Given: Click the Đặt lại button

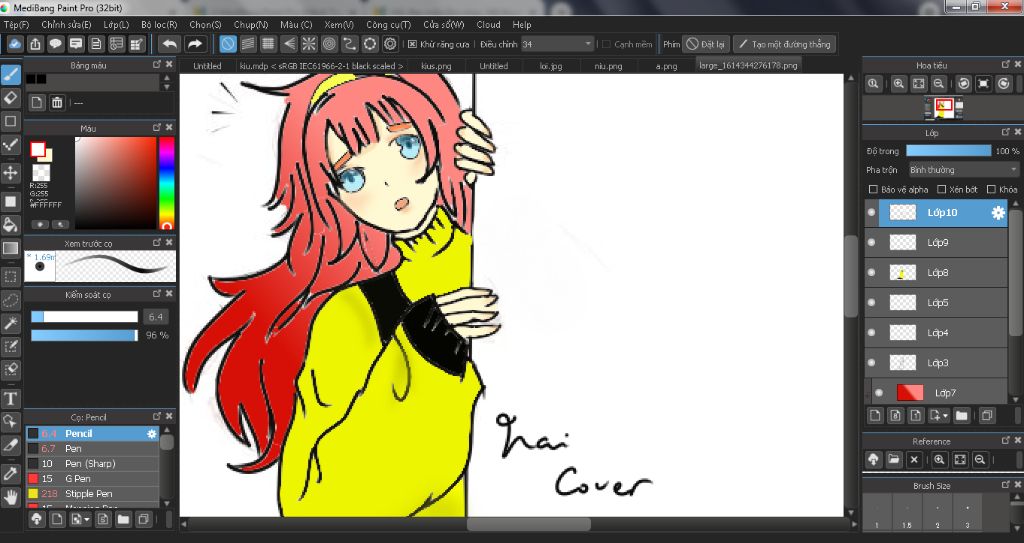Looking at the screenshot, I should click(705, 44).
